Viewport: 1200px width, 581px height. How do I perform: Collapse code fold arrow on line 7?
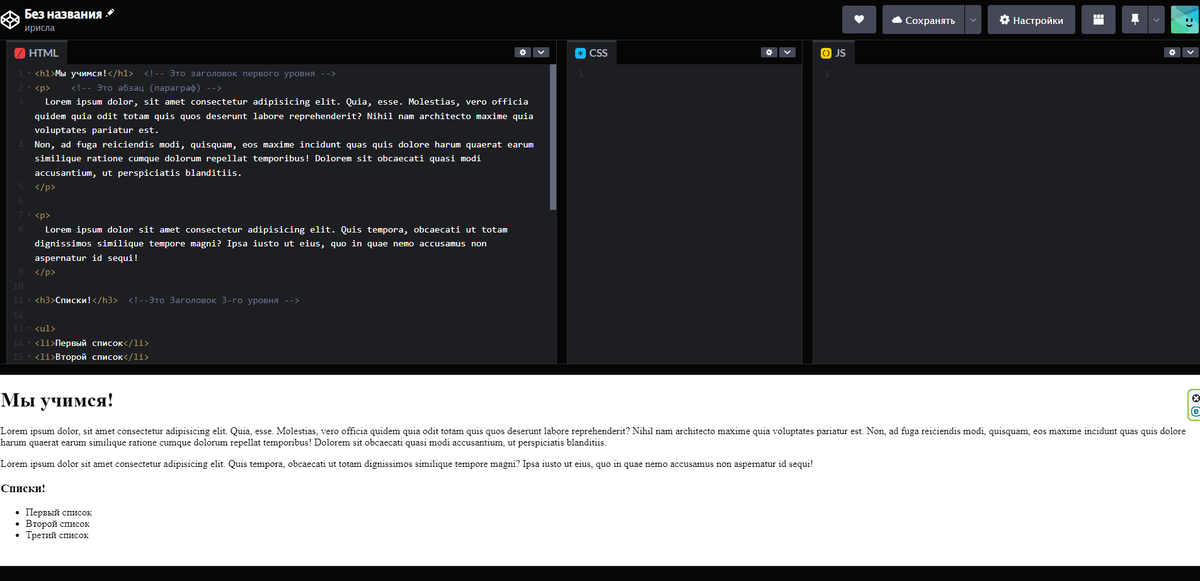coord(28,215)
